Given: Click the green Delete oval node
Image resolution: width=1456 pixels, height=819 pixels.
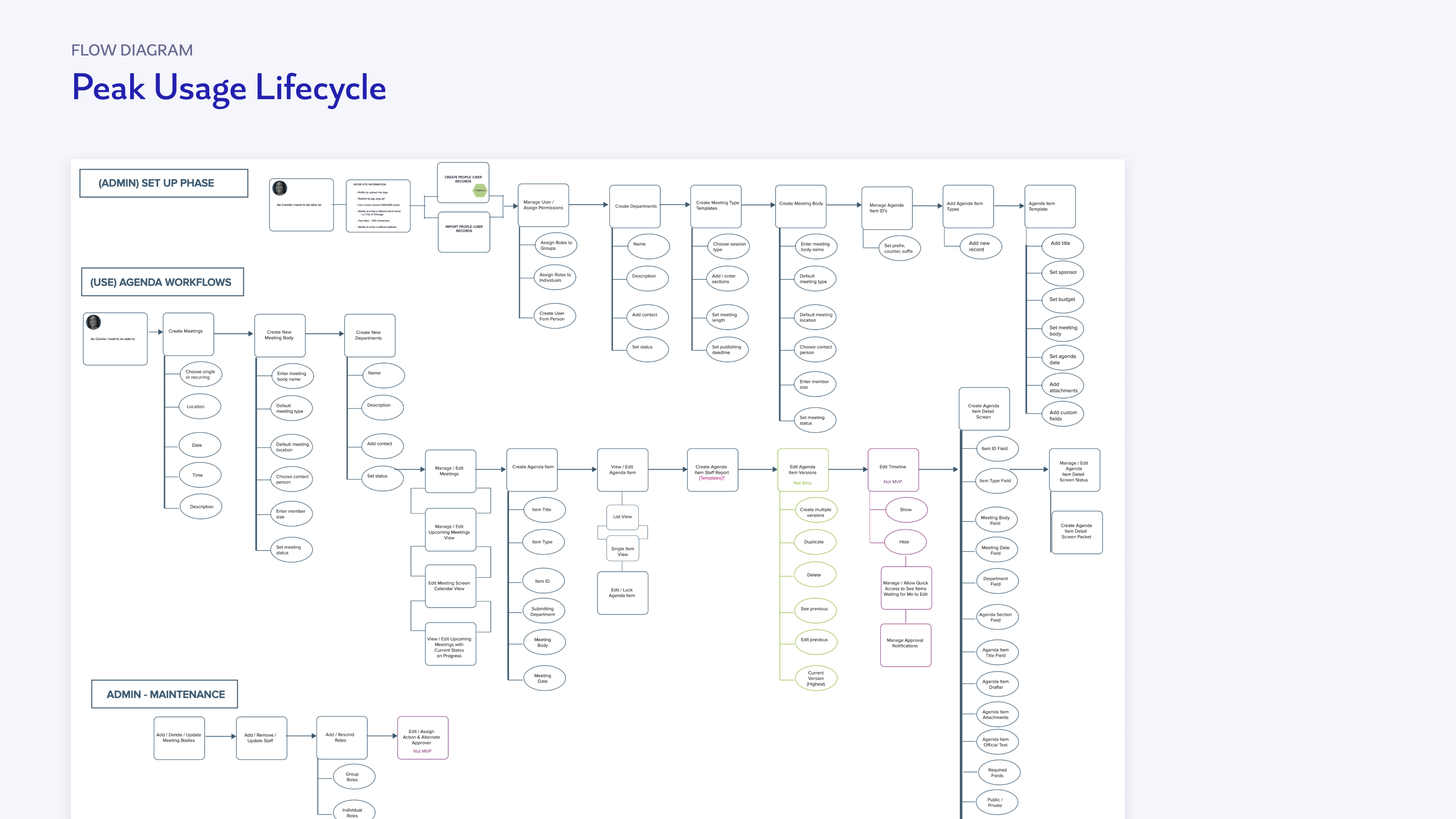Looking at the screenshot, I should pos(814,575).
